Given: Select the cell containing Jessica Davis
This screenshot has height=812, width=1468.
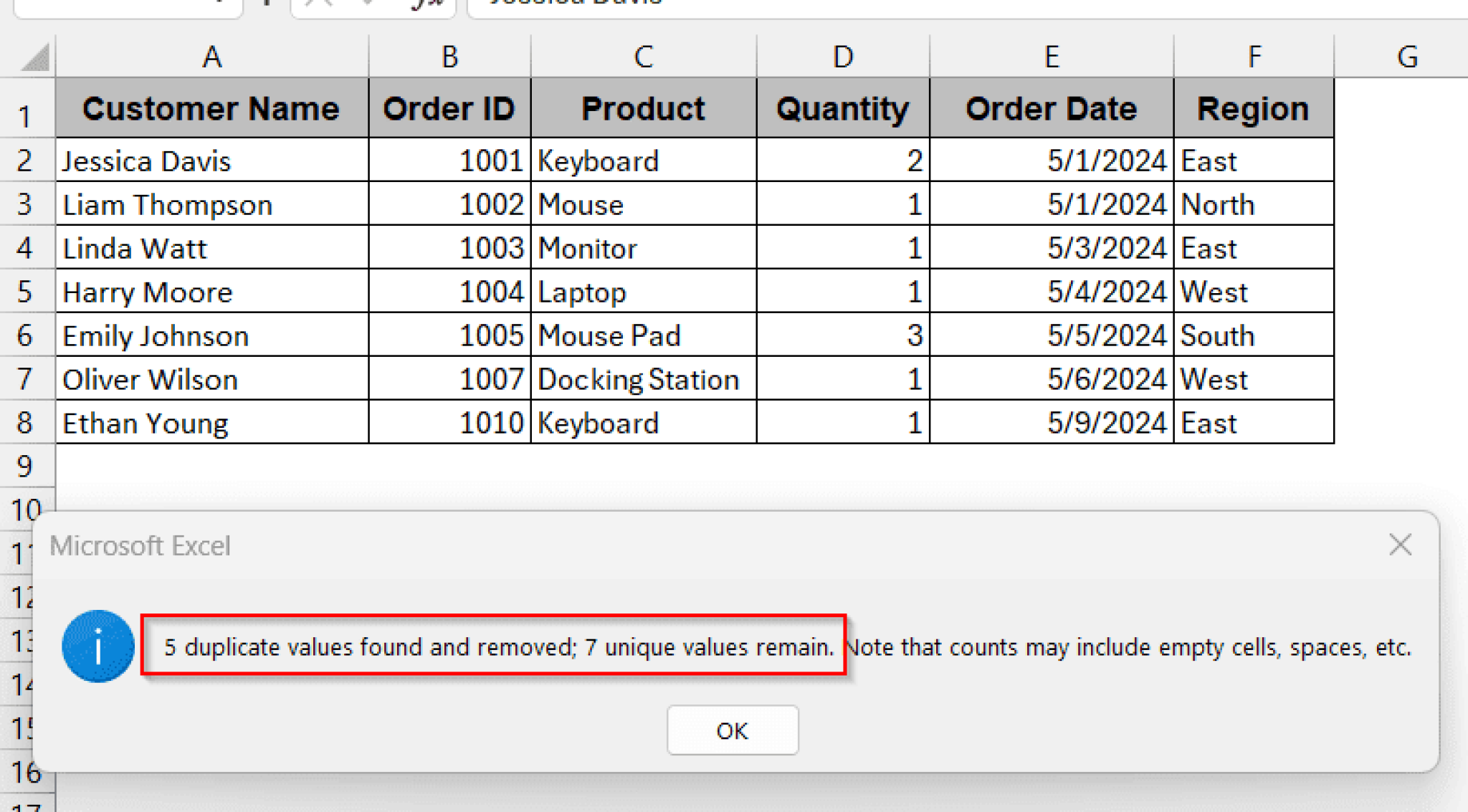Looking at the screenshot, I should tap(211, 161).
